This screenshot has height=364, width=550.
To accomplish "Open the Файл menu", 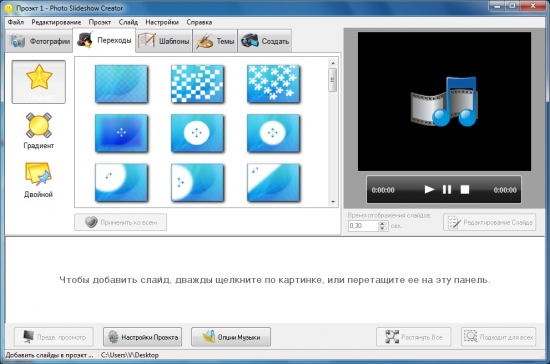I will (16, 22).
